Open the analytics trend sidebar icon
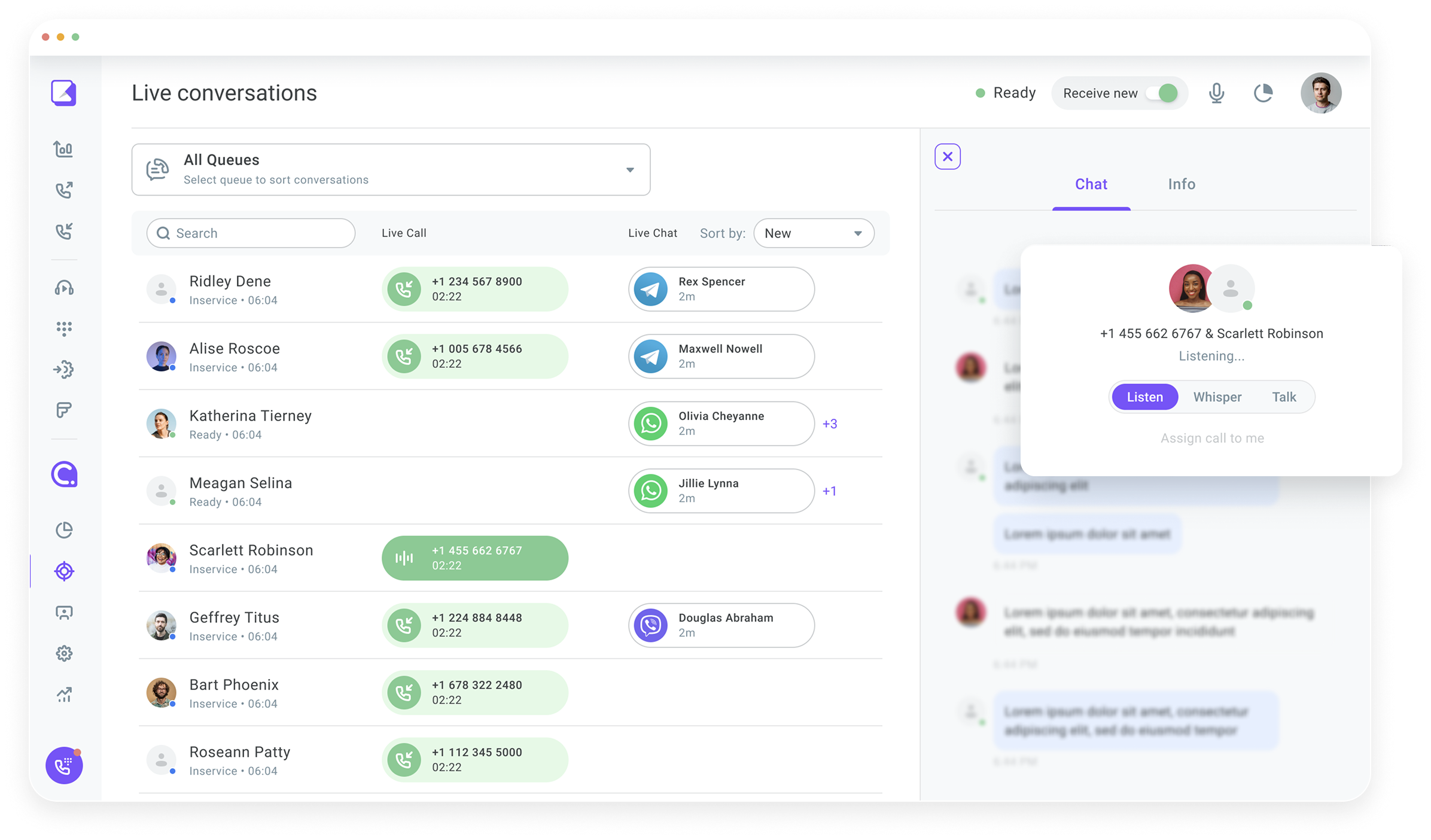1431x840 pixels. coord(64,695)
